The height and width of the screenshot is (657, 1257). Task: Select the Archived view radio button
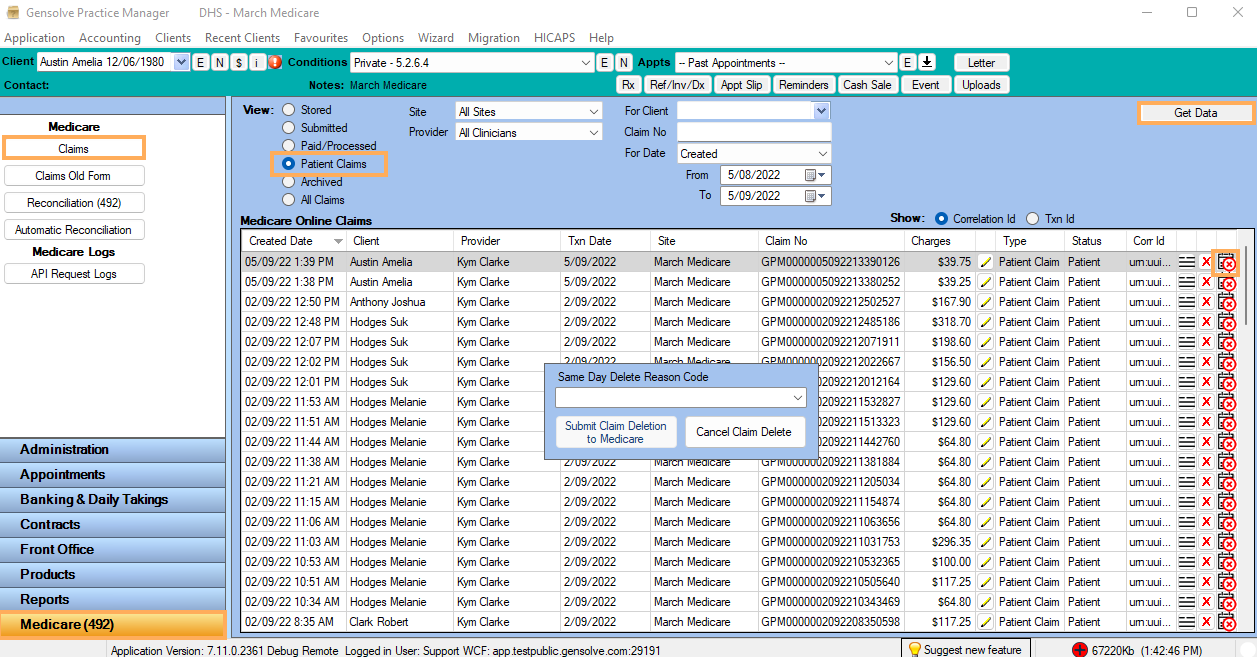(289, 182)
